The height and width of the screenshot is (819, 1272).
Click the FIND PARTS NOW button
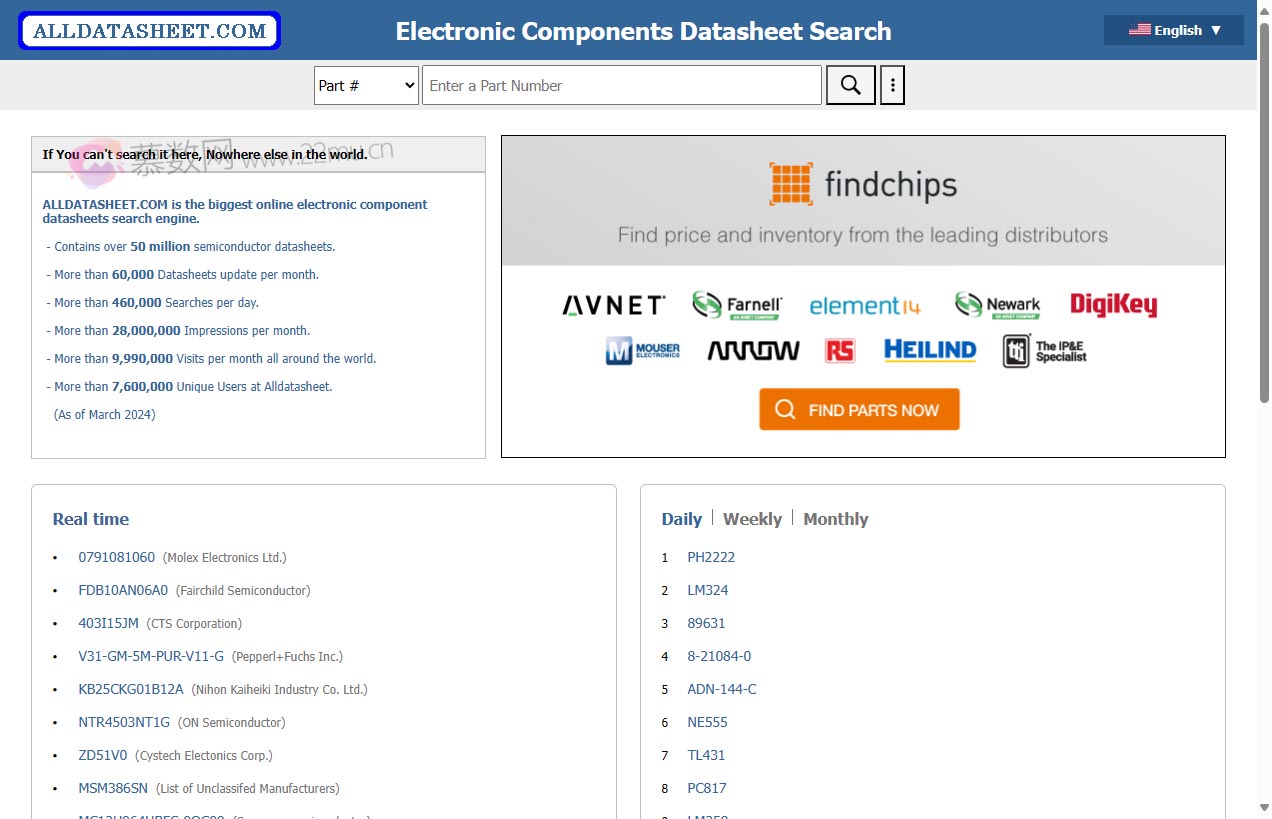pyautogui.click(x=858, y=409)
